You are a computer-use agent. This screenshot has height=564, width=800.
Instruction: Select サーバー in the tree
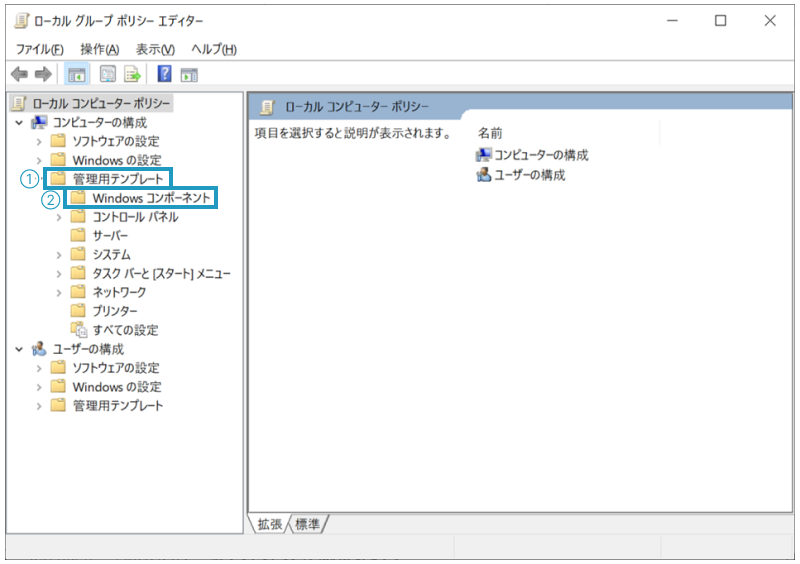tap(110, 235)
